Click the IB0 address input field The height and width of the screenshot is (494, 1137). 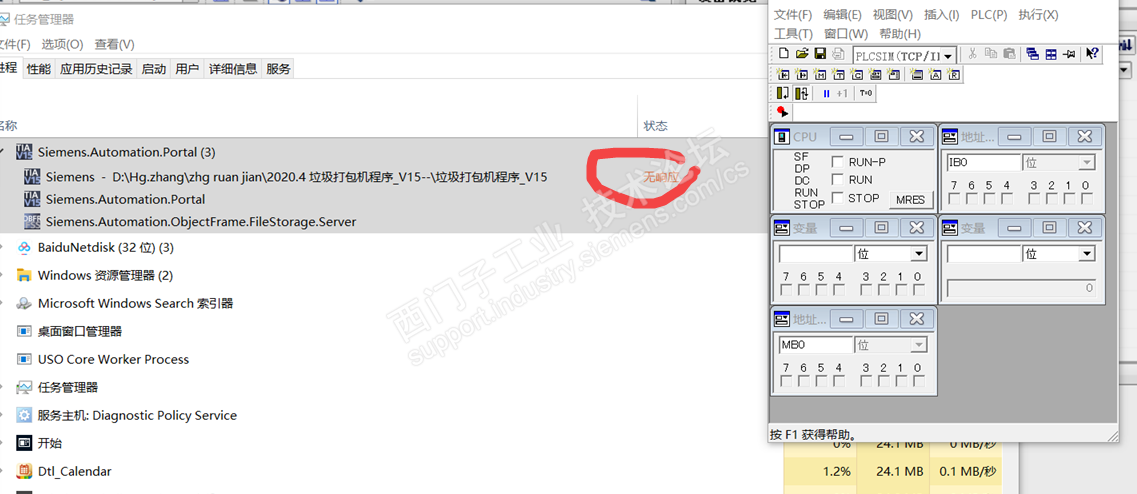tap(983, 162)
